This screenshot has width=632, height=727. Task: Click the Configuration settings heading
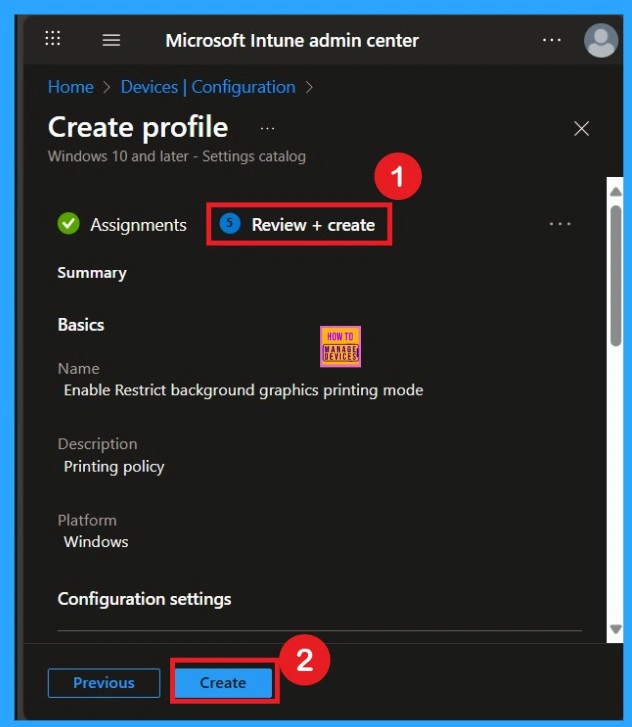tap(144, 599)
